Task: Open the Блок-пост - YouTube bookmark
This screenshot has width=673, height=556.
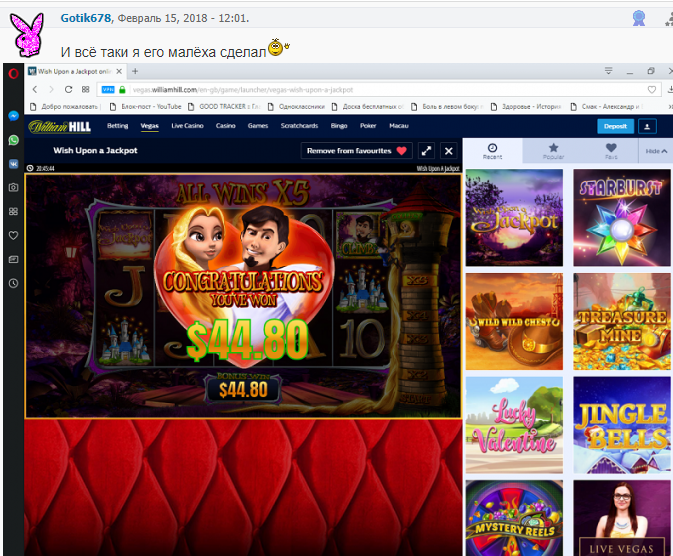Action: pos(146,106)
